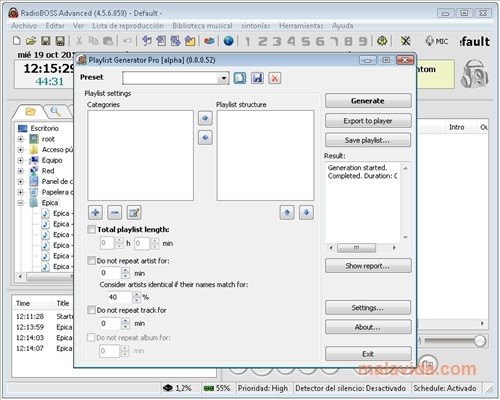Open the Lista de reproducción menu

(128, 26)
